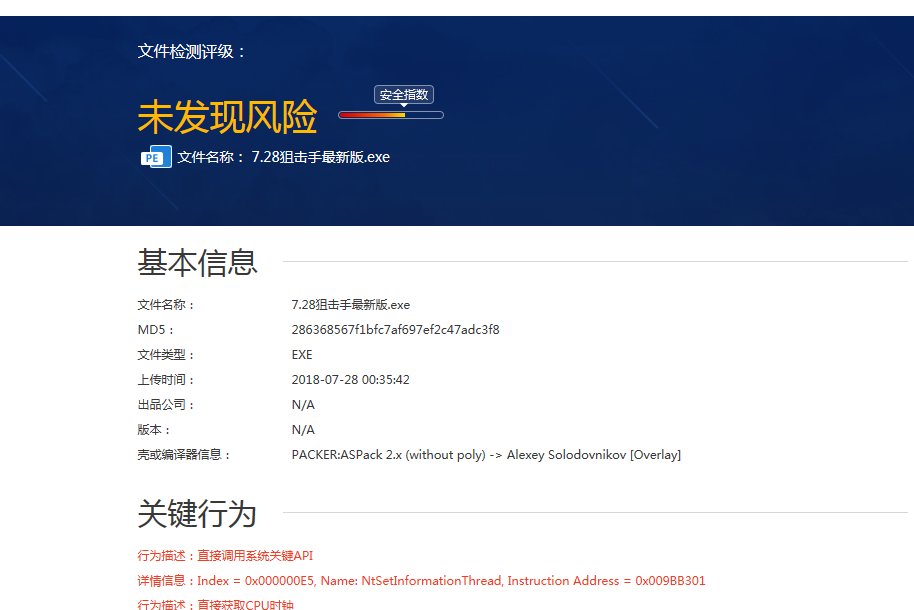The width and height of the screenshot is (914, 610).
Task: Click the 壳或编译器信息： label
Action: click(184, 455)
